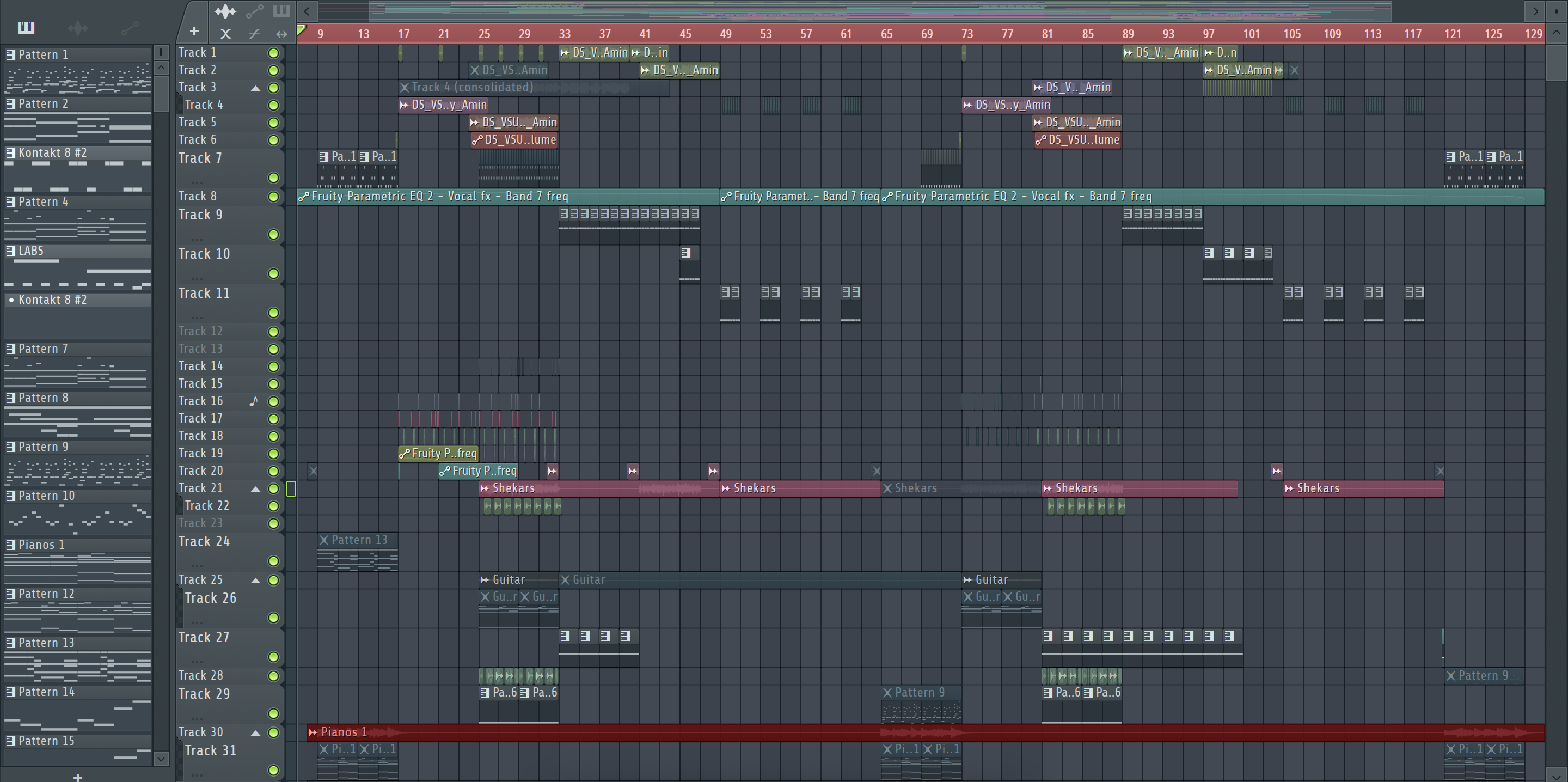Screen dimensions: 1568x782
Task: Click the piano icon on LABS pattern
Action: [x=11, y=251]
